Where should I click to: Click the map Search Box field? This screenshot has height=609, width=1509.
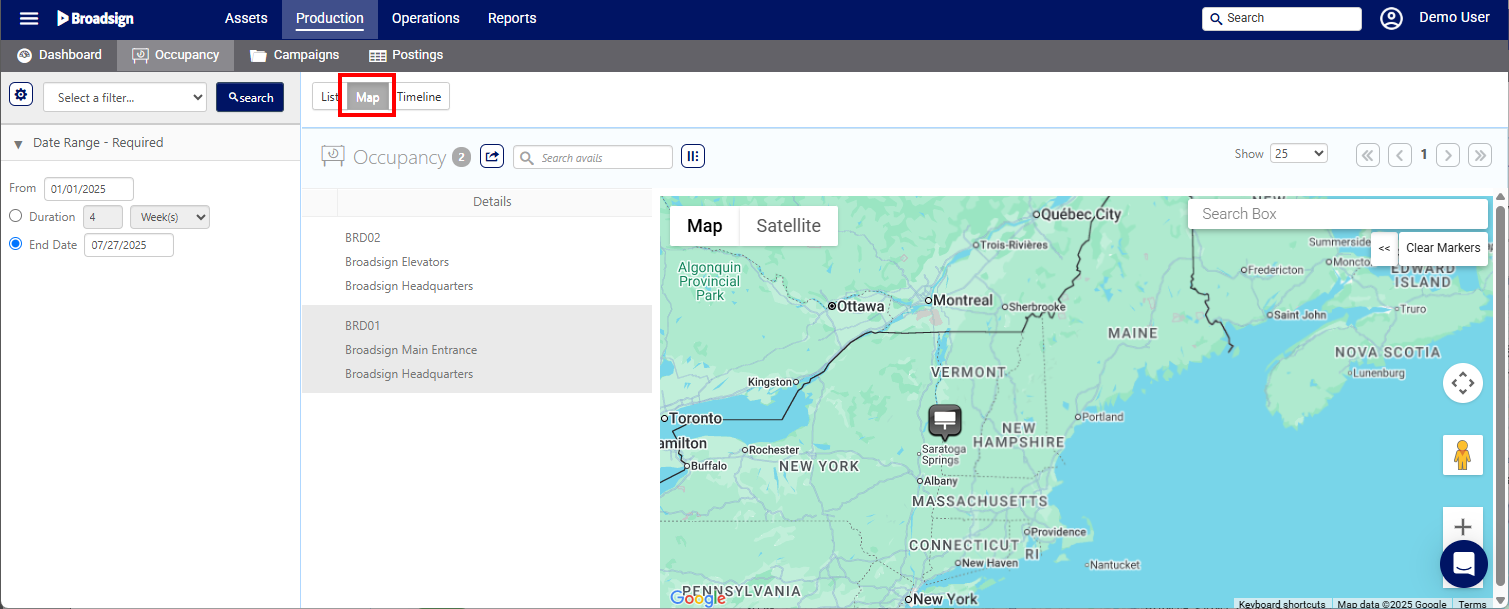click(1338, 214)
